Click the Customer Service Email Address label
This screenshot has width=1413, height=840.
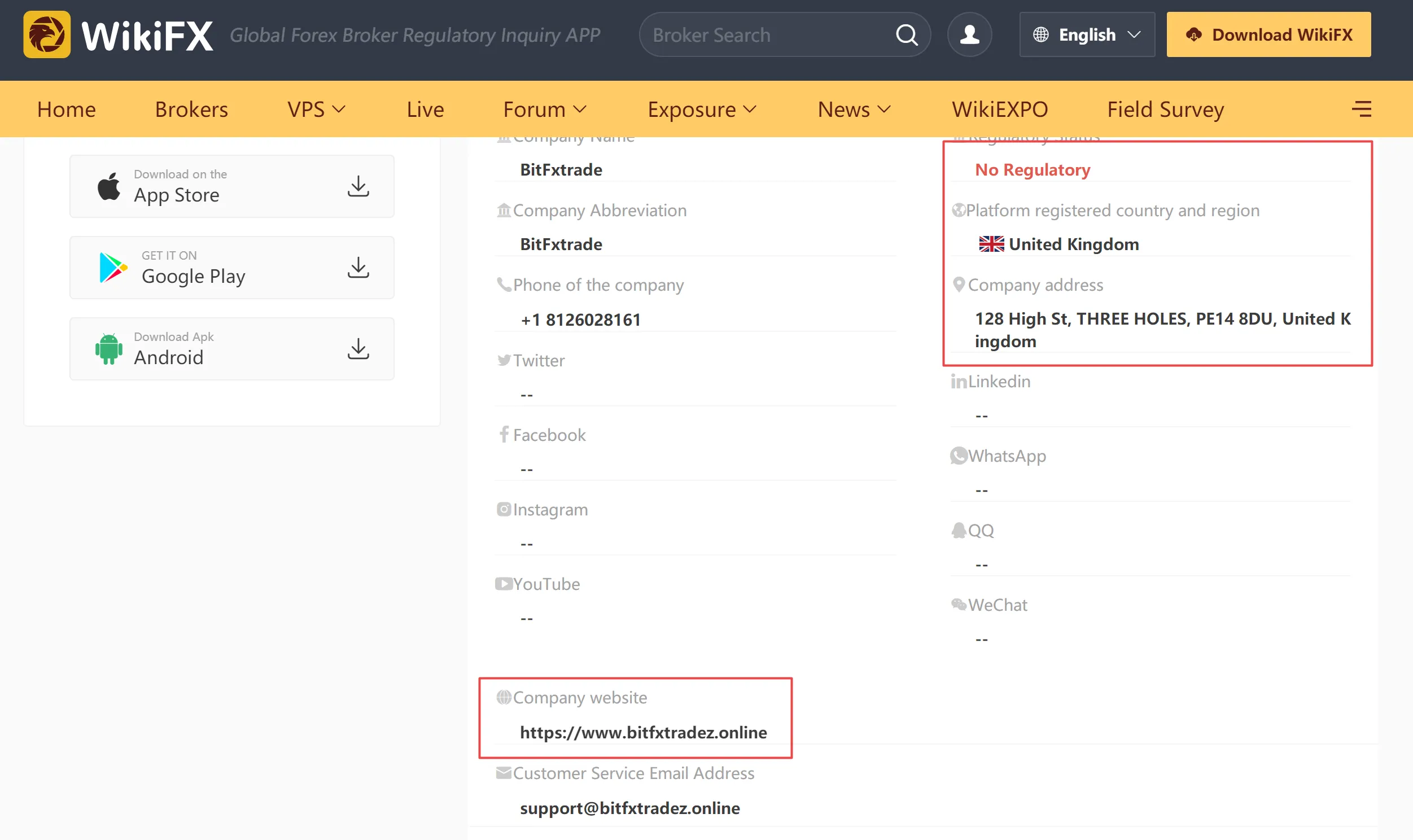(633, 773)
